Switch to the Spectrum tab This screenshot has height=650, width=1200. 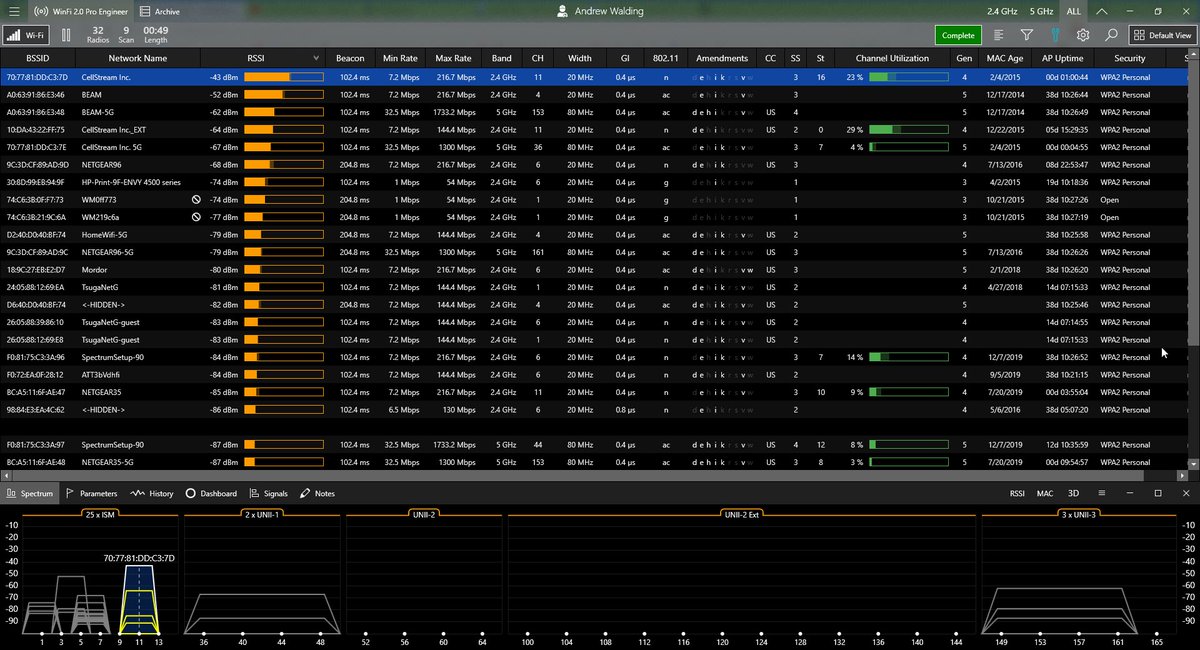(30, 493)
